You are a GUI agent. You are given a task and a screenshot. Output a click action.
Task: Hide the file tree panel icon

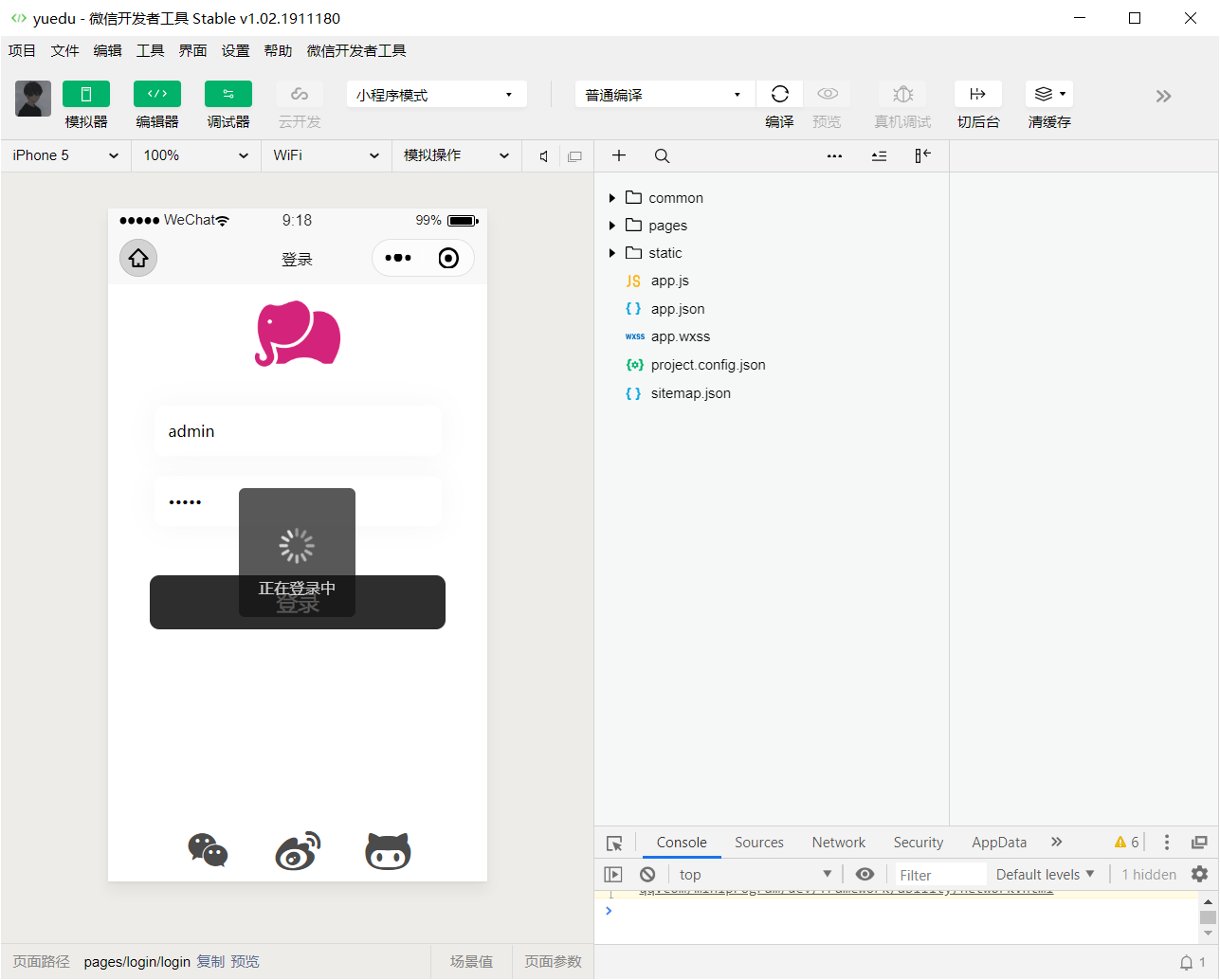923,155
